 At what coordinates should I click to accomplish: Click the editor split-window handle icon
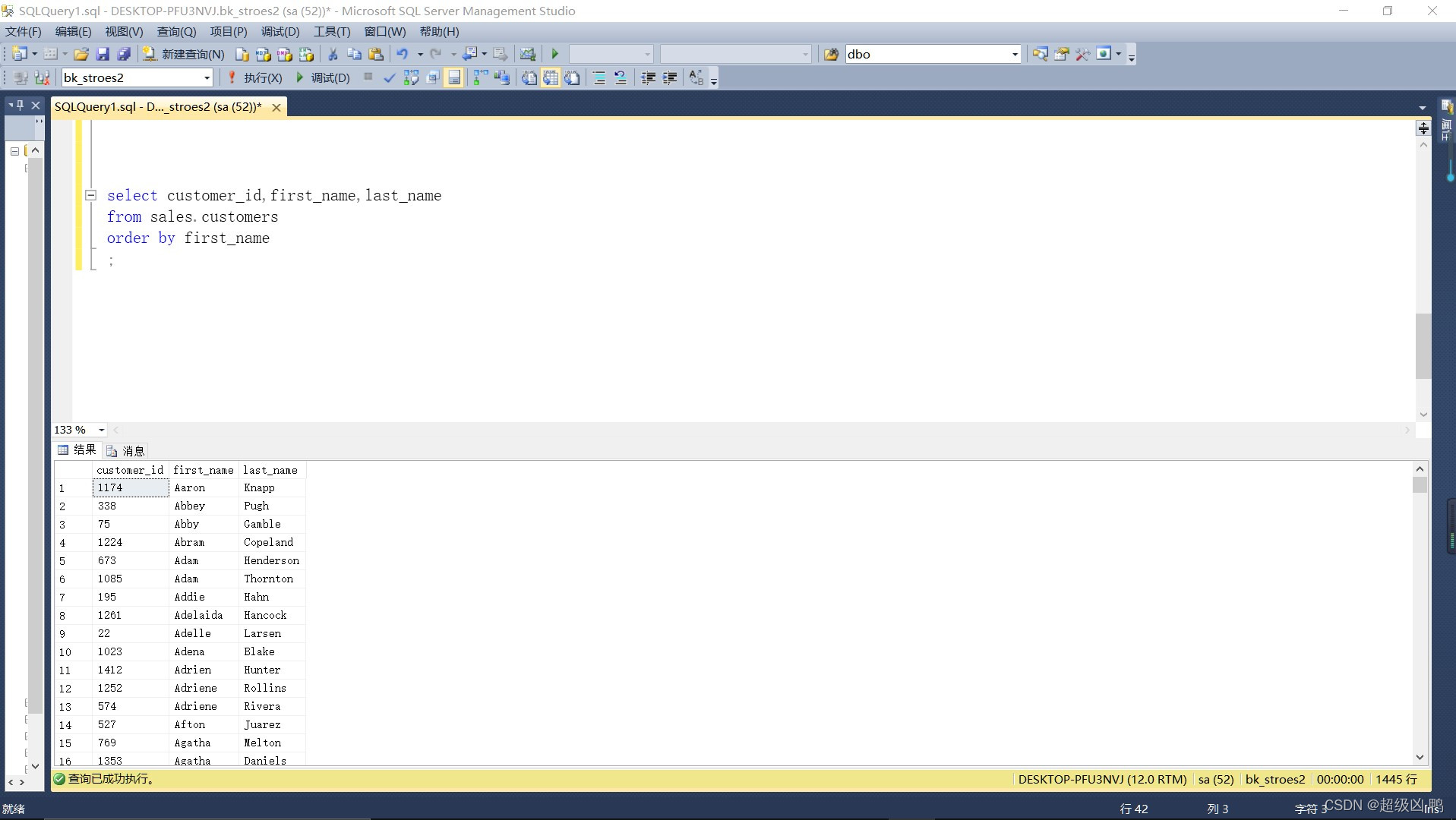pyautogui.click(x=1423, y=128)
